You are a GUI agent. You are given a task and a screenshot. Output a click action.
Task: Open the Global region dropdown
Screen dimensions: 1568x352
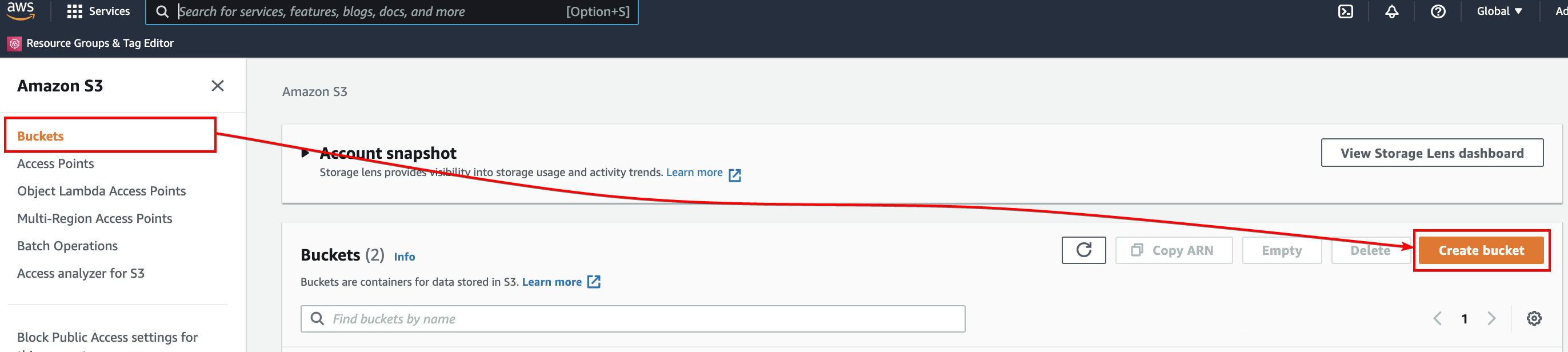pos(1499,11)
